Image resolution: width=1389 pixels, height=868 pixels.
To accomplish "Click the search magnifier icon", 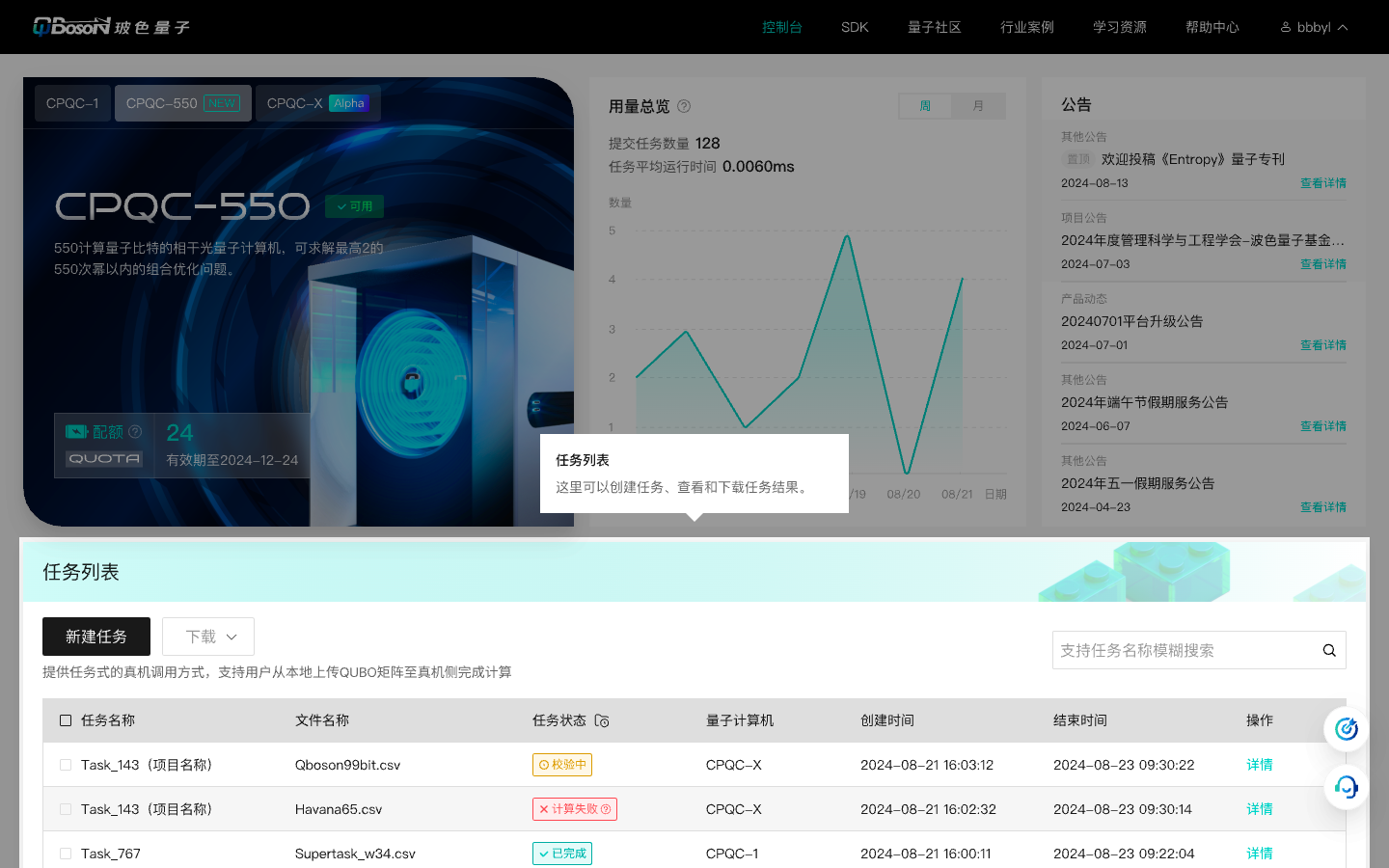I will point(1329,651).
